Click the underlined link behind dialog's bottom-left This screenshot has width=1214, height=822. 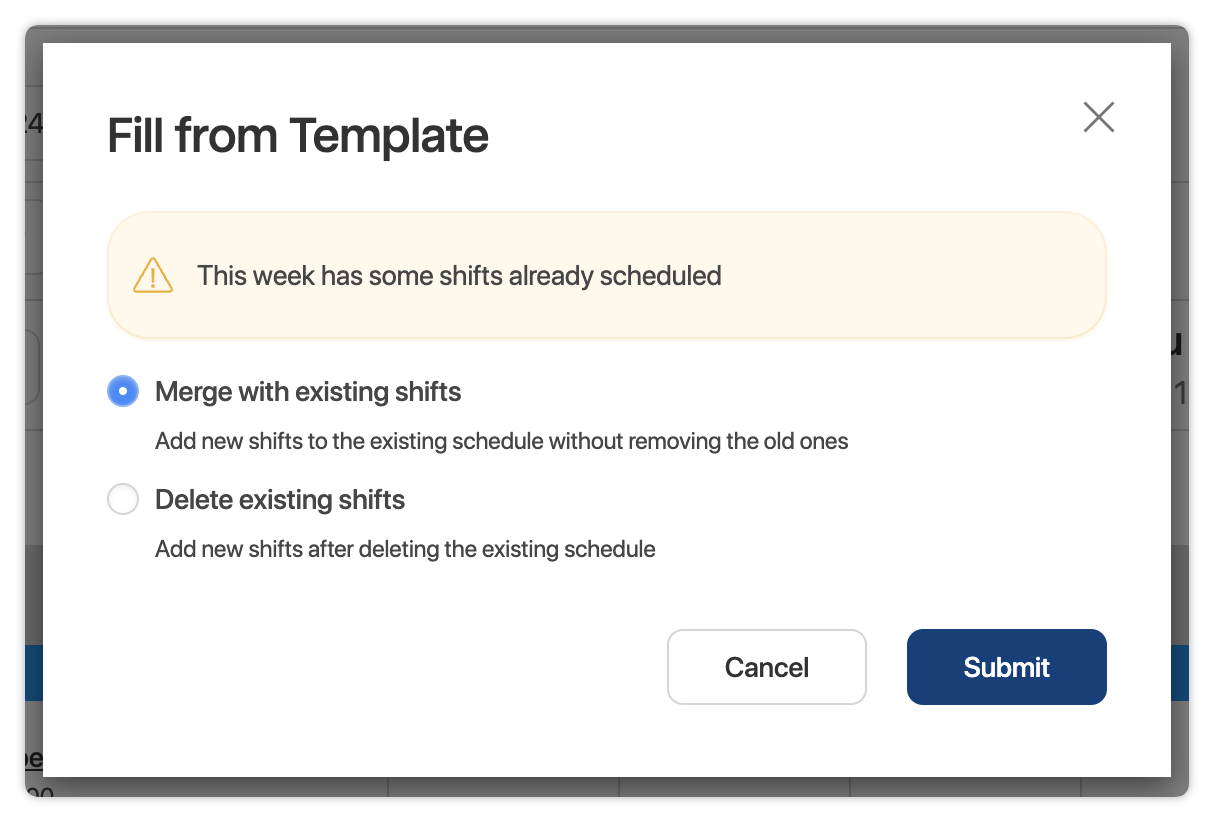click(33, 758)
